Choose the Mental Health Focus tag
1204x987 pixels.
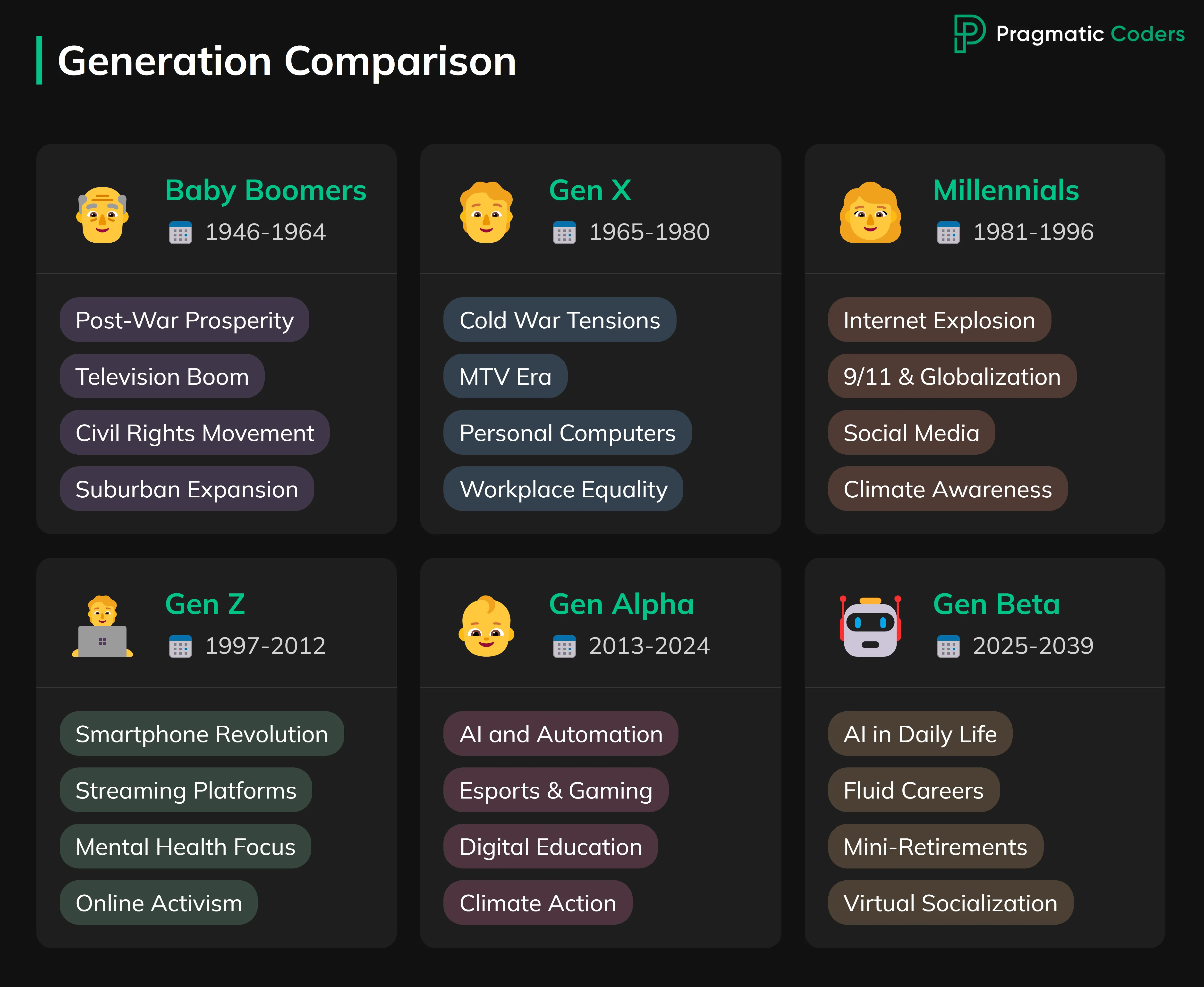coord(185,846)
